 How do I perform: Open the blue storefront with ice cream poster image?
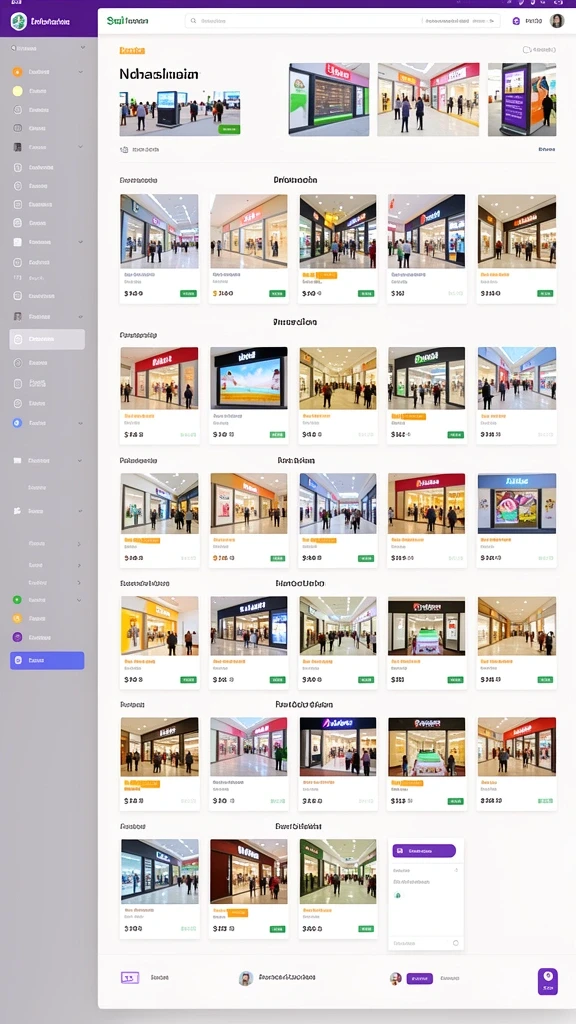[x=517, y=504]
